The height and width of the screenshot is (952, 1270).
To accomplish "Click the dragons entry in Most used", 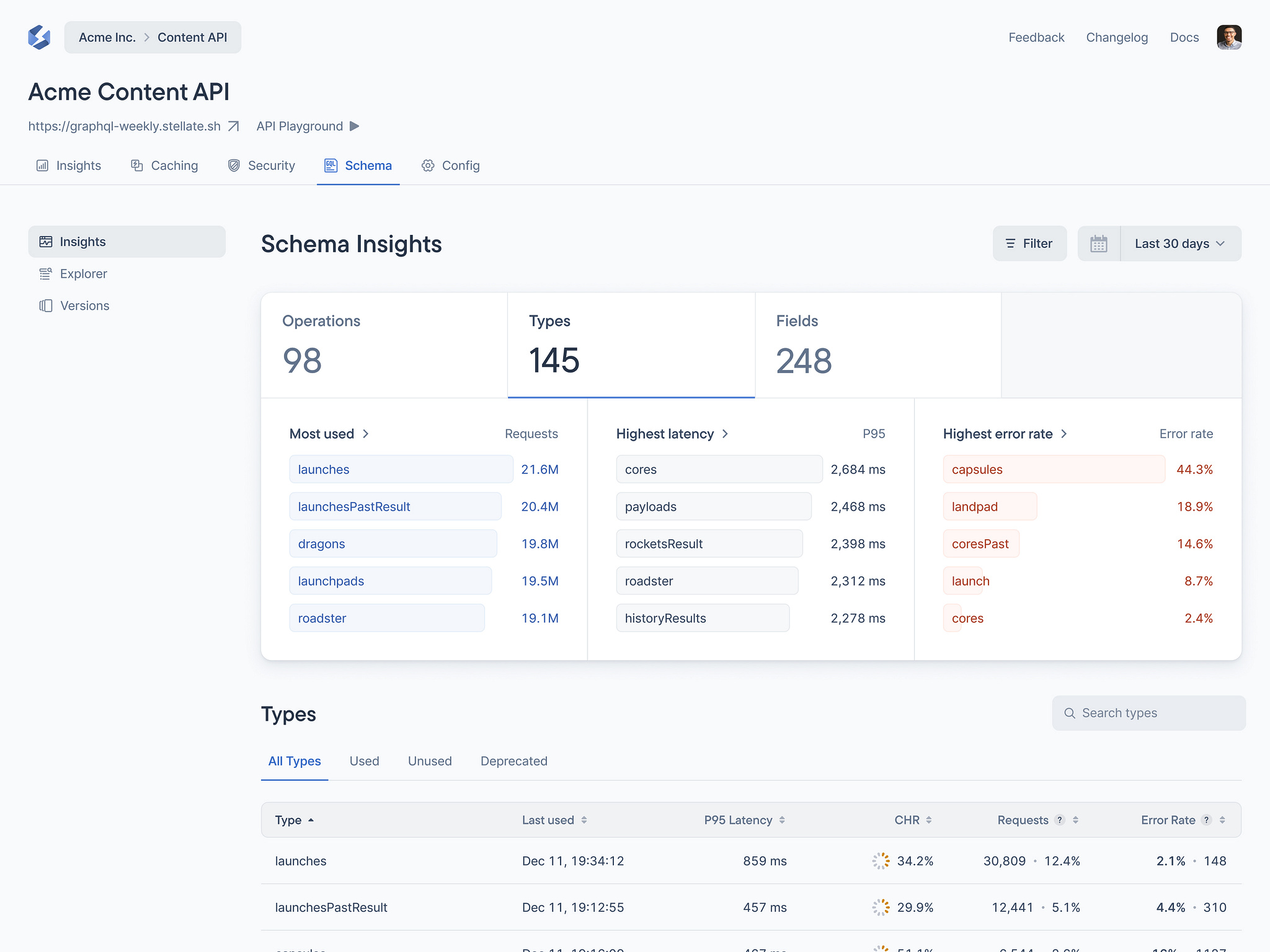I will pos(393,544).
